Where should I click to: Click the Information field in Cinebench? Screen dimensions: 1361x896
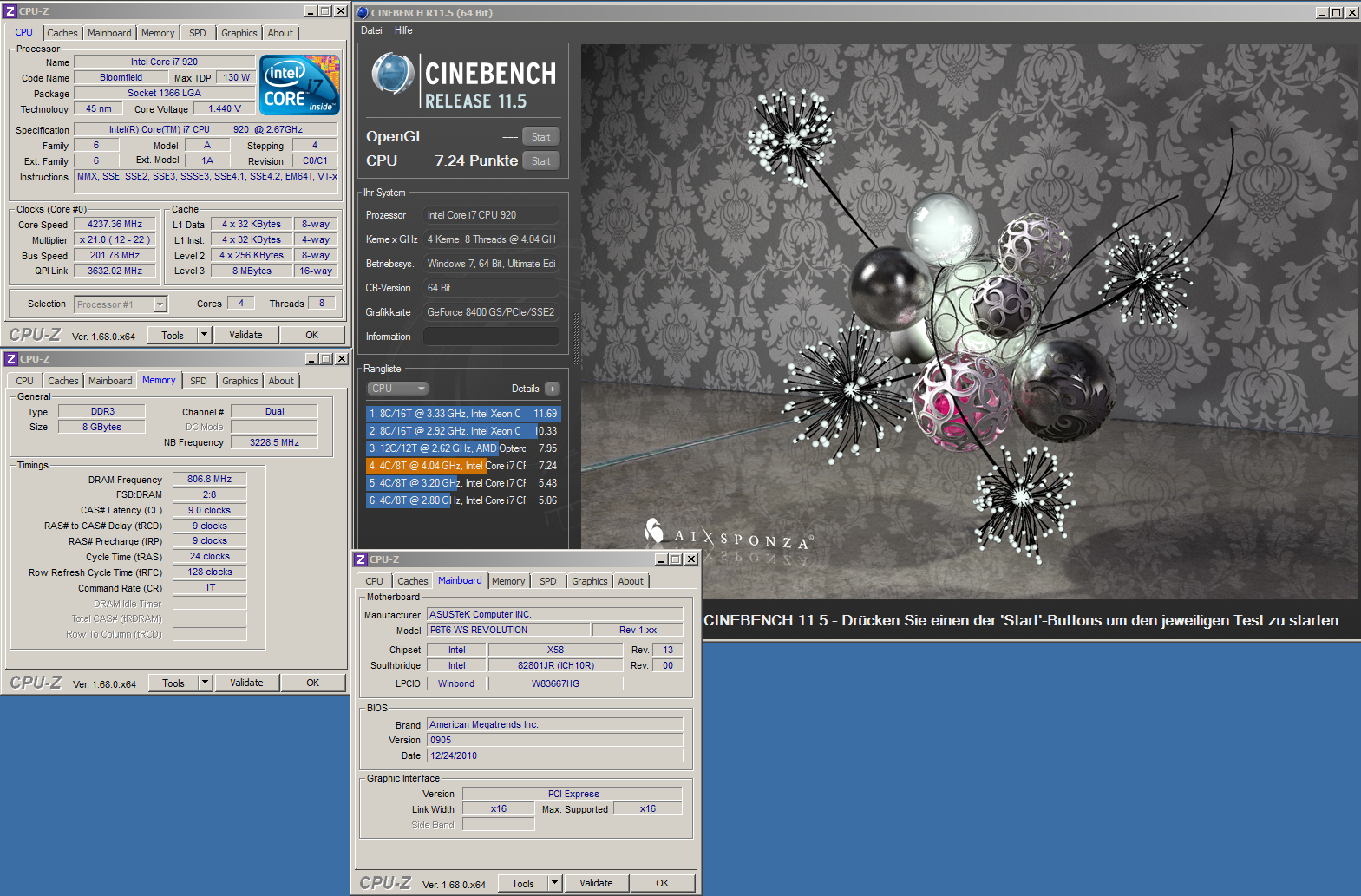491,337
